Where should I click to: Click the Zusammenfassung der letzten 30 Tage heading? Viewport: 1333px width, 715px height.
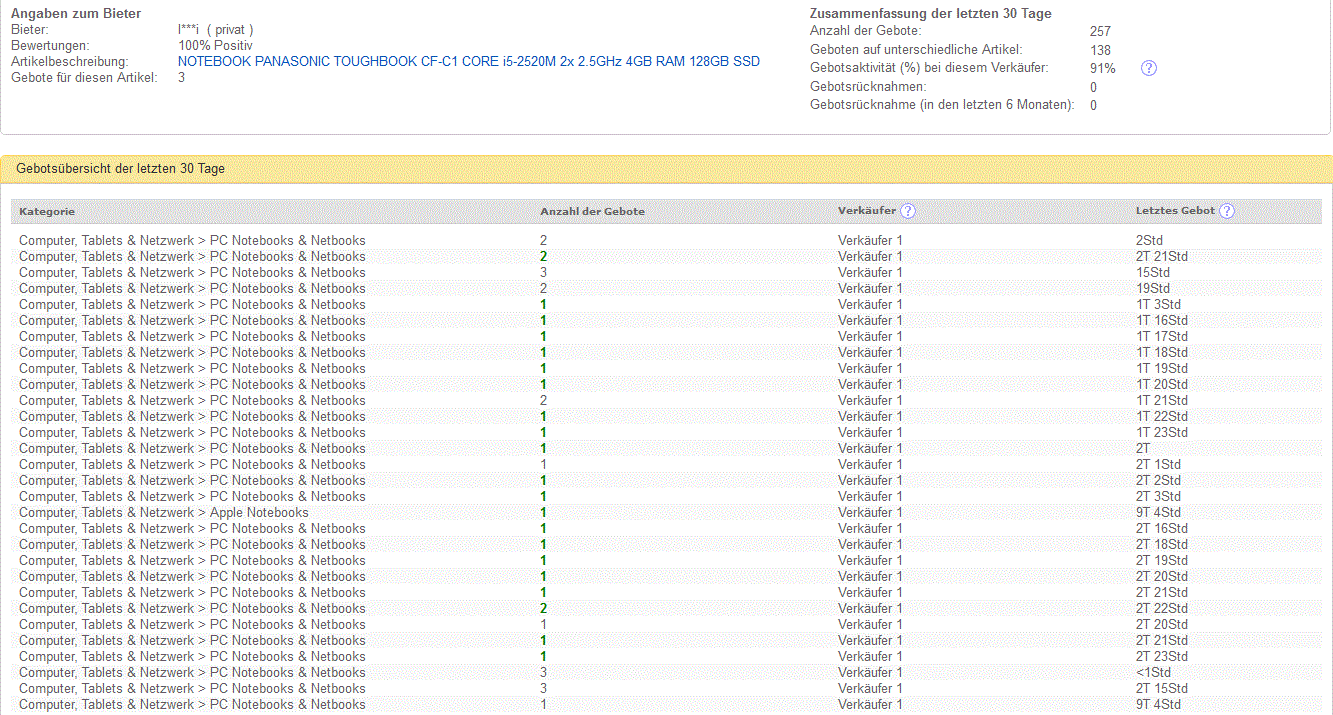point(930,14)
